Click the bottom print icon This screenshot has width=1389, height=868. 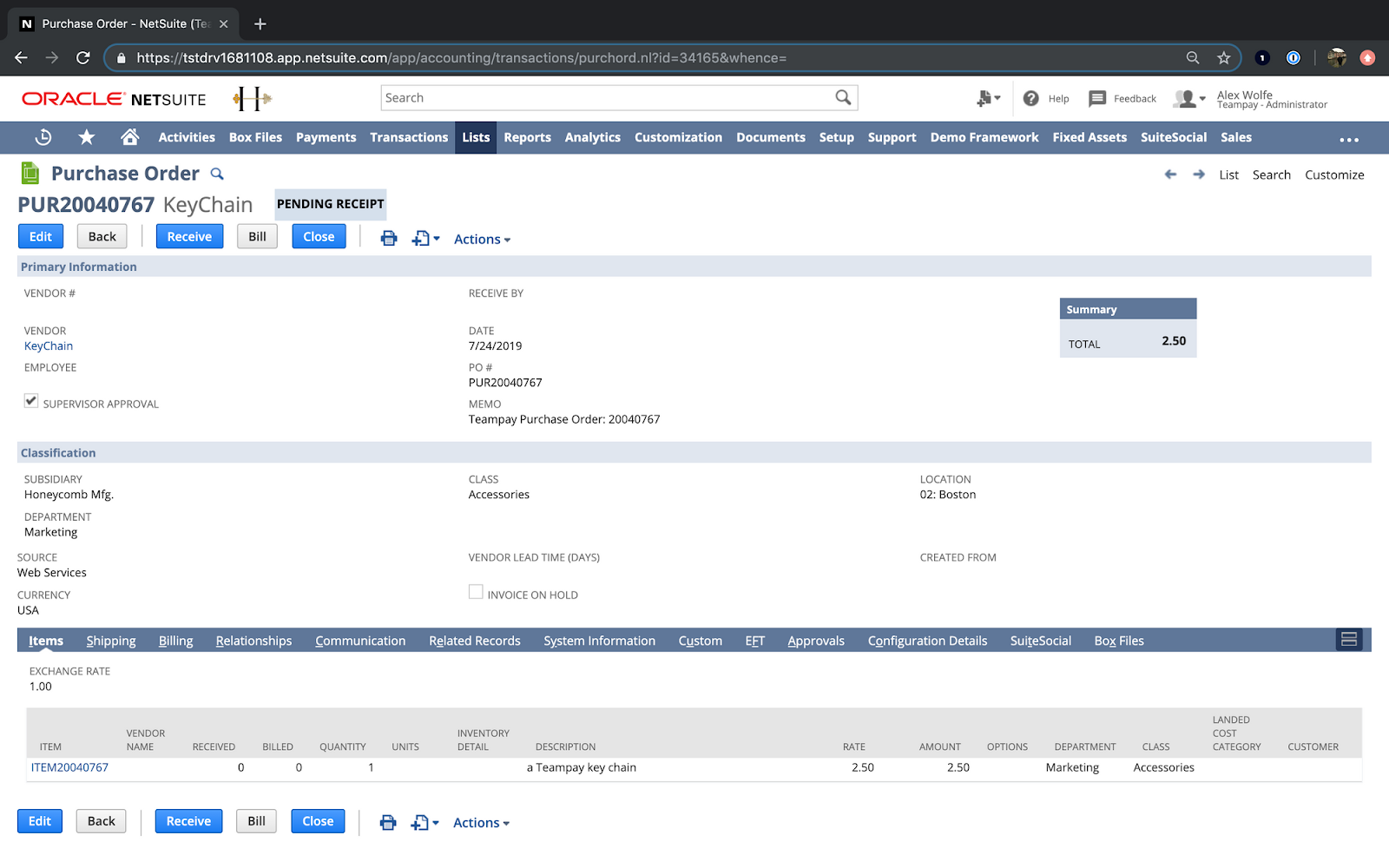388,822
